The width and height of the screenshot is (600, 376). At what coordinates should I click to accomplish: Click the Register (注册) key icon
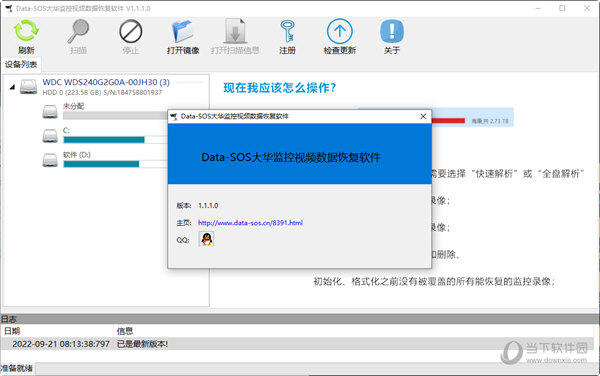pyautogui.click(x=287, y=31)
